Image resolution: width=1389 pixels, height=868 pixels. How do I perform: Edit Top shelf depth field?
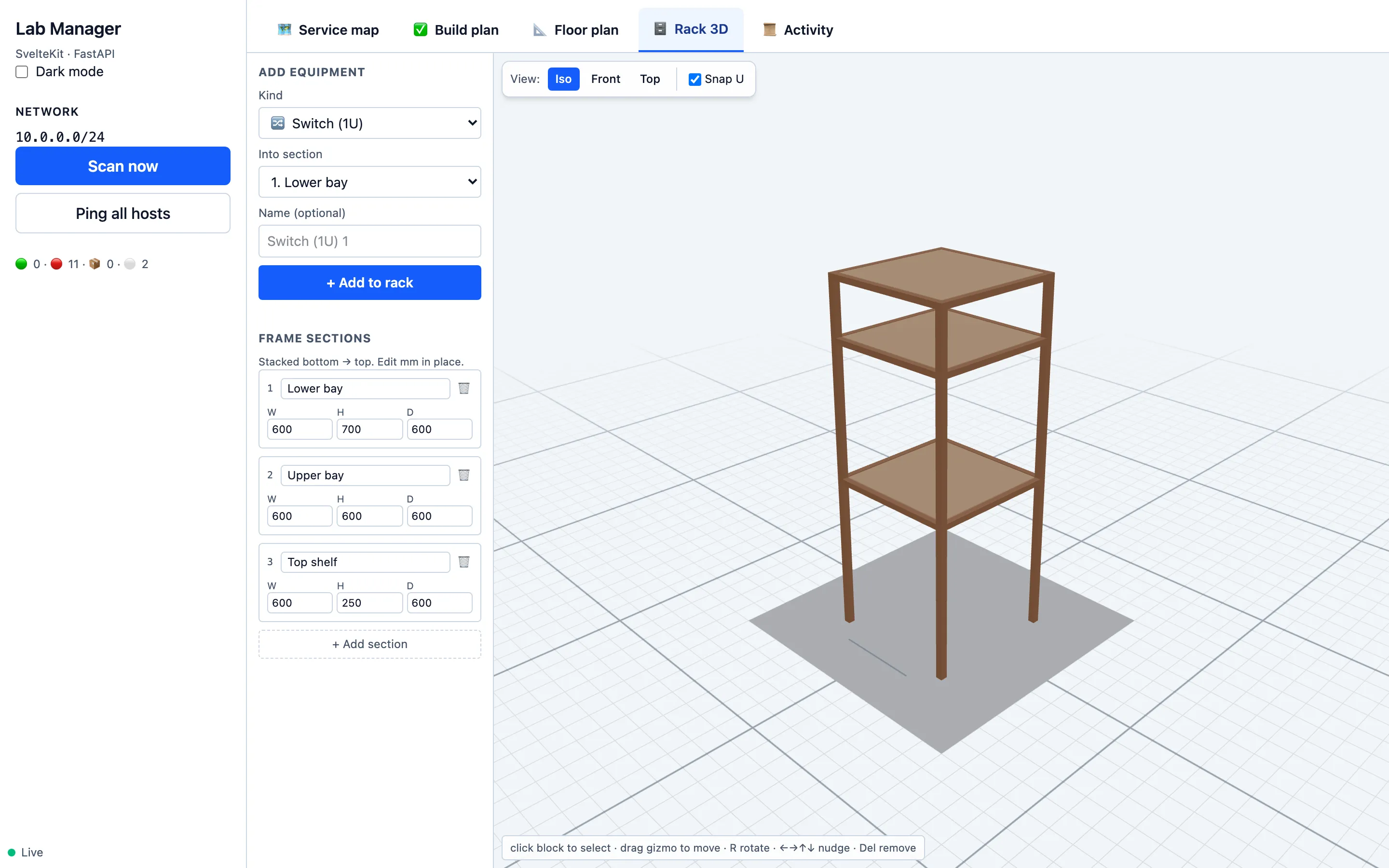coord(440,603)
